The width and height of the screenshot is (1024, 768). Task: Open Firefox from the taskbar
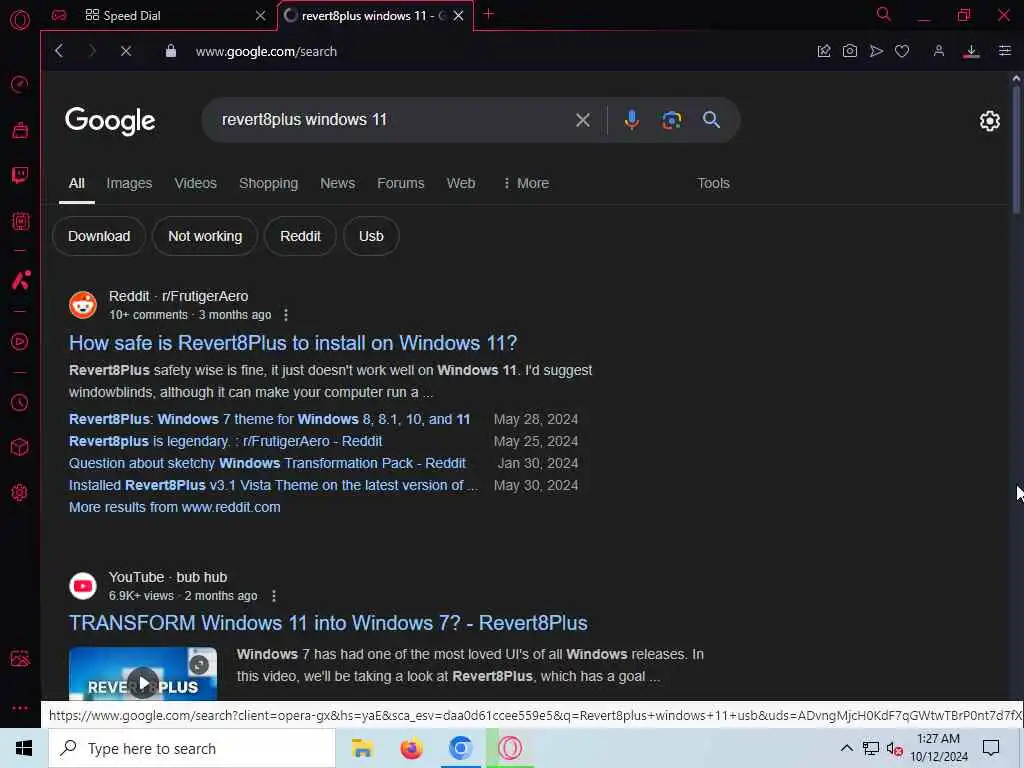click(411, 748)
